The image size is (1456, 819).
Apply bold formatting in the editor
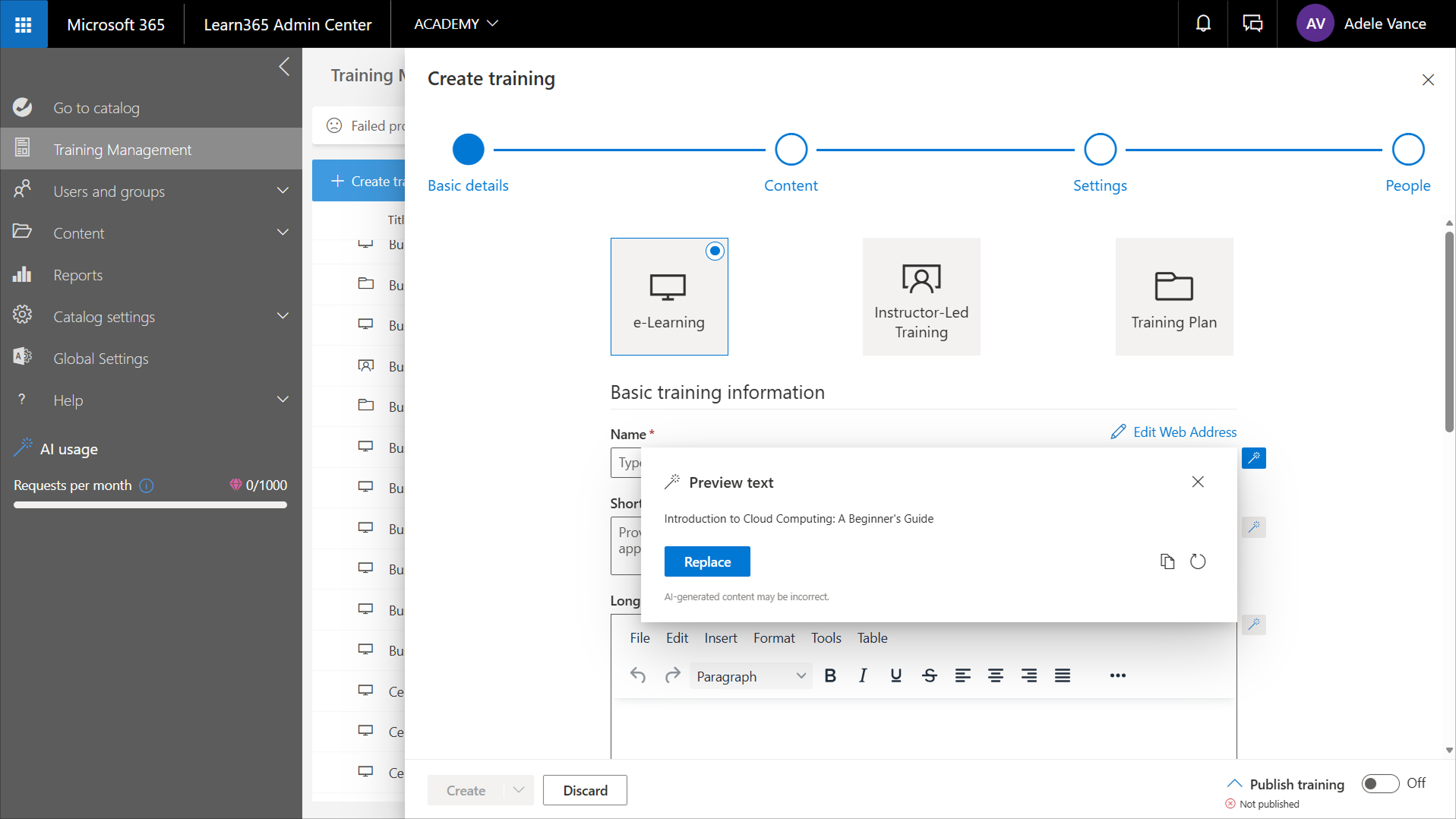point(830,675)
